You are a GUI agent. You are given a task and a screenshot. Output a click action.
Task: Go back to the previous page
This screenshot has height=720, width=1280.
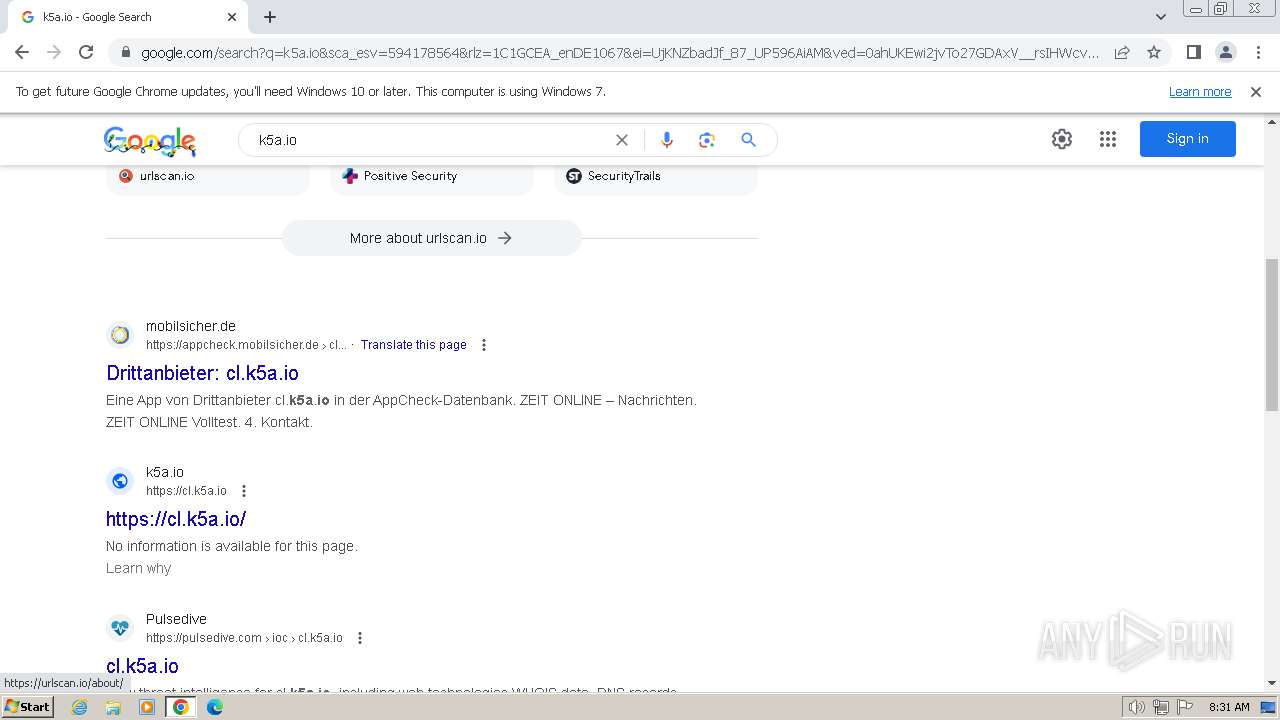(22, 52)
